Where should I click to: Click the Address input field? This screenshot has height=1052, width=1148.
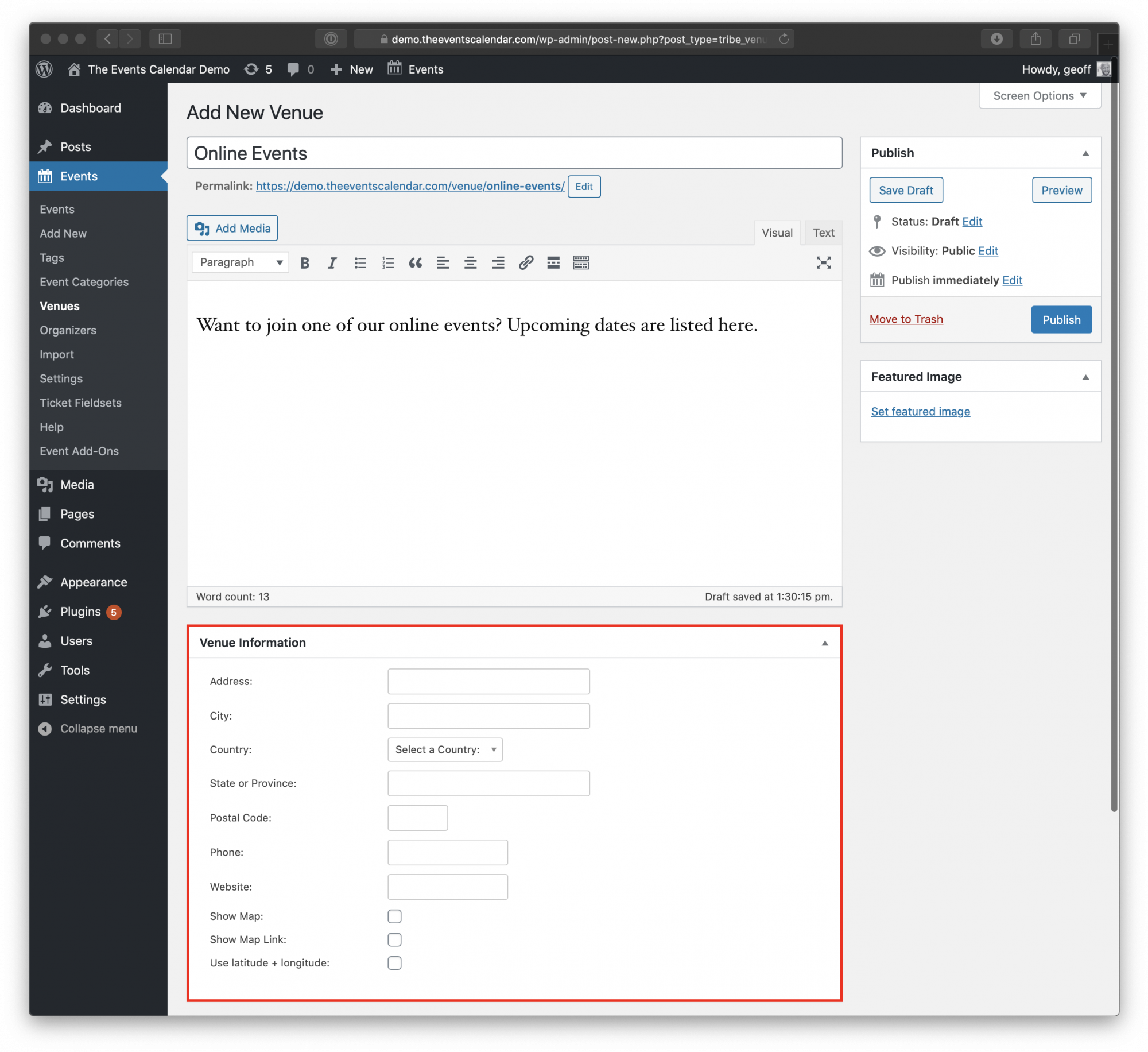tap(488, 681)
